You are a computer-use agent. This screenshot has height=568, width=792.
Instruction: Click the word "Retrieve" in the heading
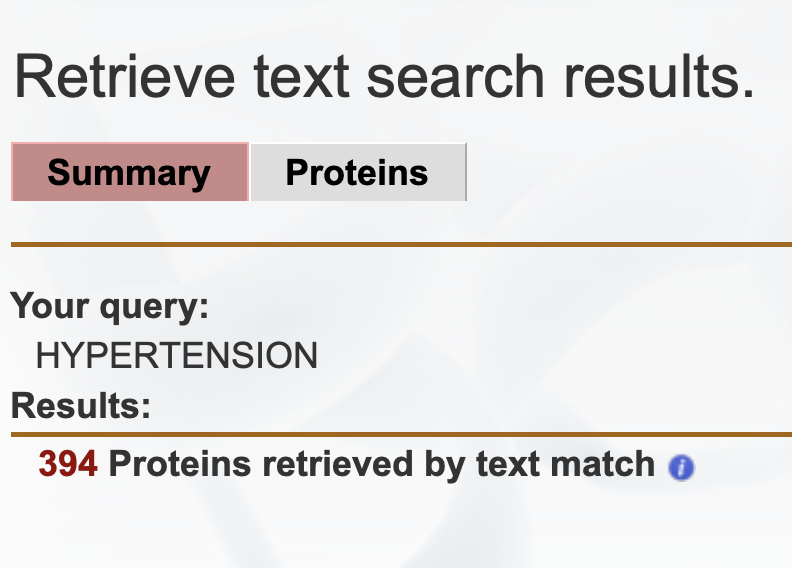point(124,78)
